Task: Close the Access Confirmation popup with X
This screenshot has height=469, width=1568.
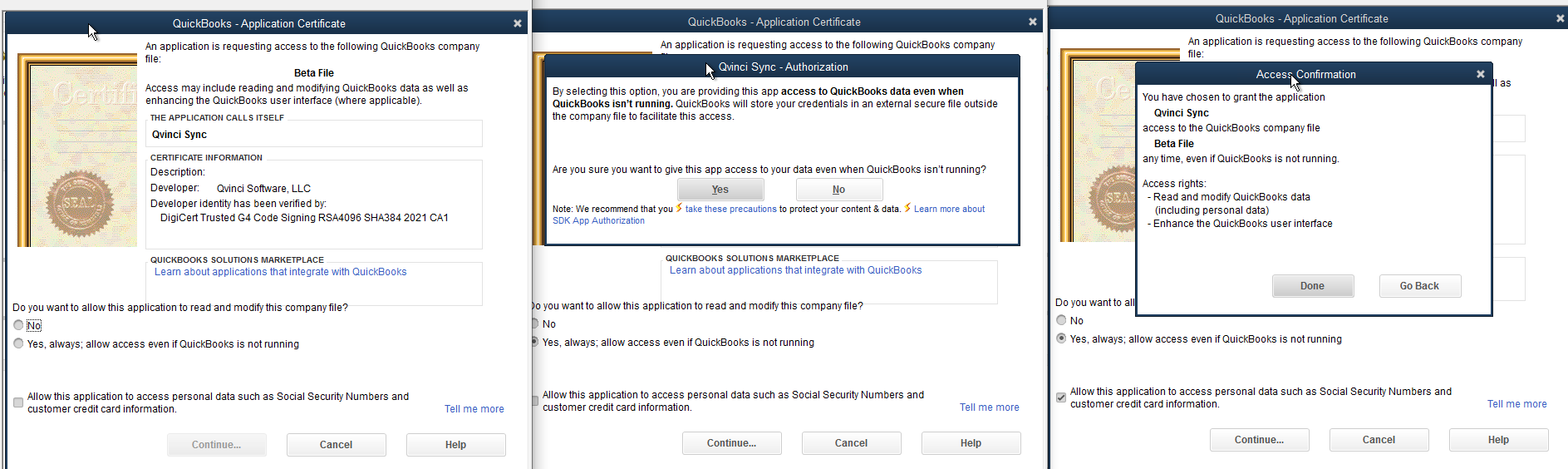Action: click(1480, 74)
